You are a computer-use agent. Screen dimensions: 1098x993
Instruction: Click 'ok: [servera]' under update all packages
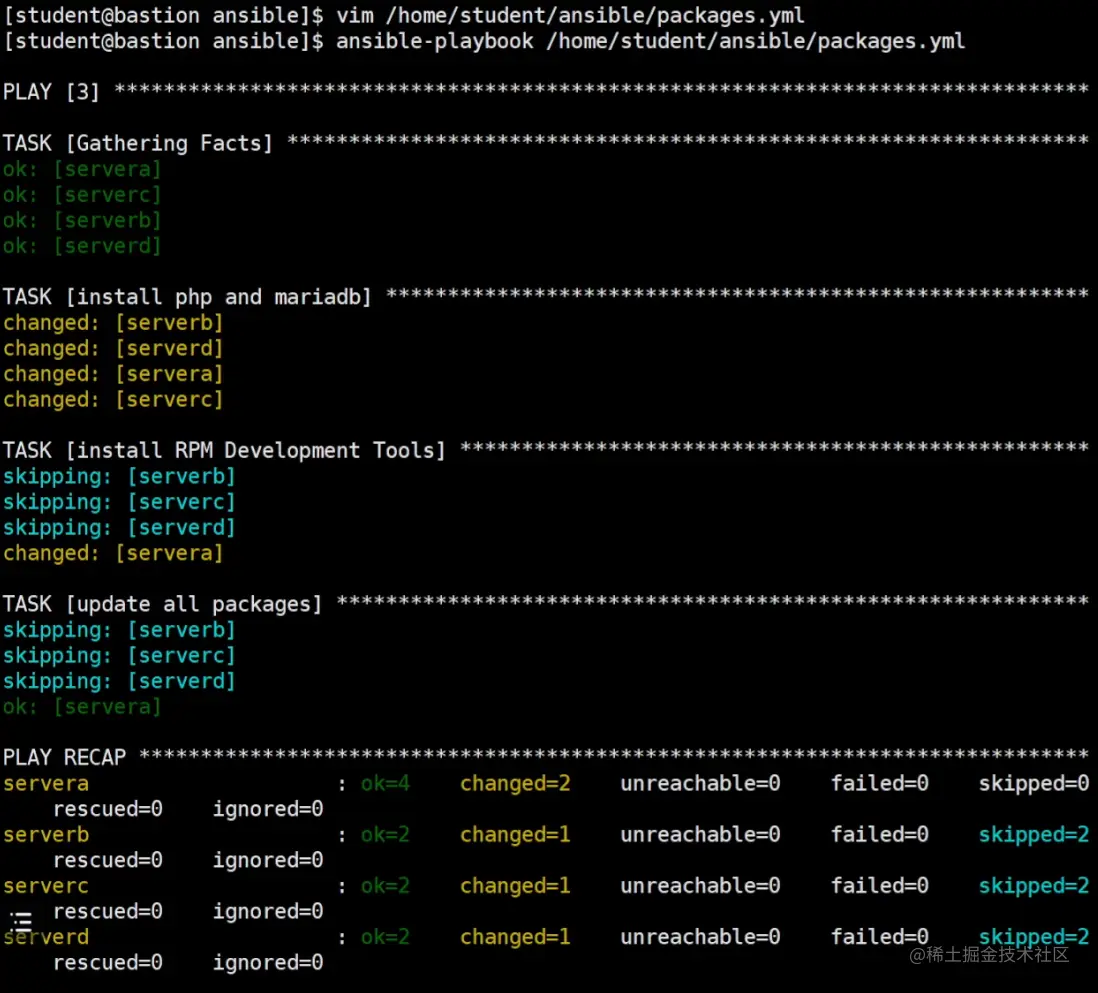point(82,707)
